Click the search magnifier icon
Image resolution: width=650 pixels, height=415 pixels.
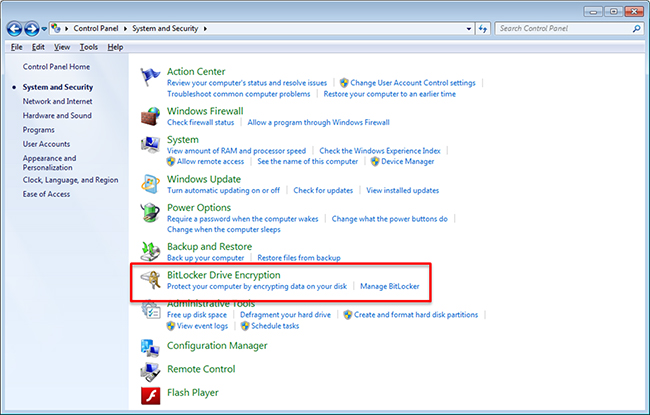click(636, 29)
